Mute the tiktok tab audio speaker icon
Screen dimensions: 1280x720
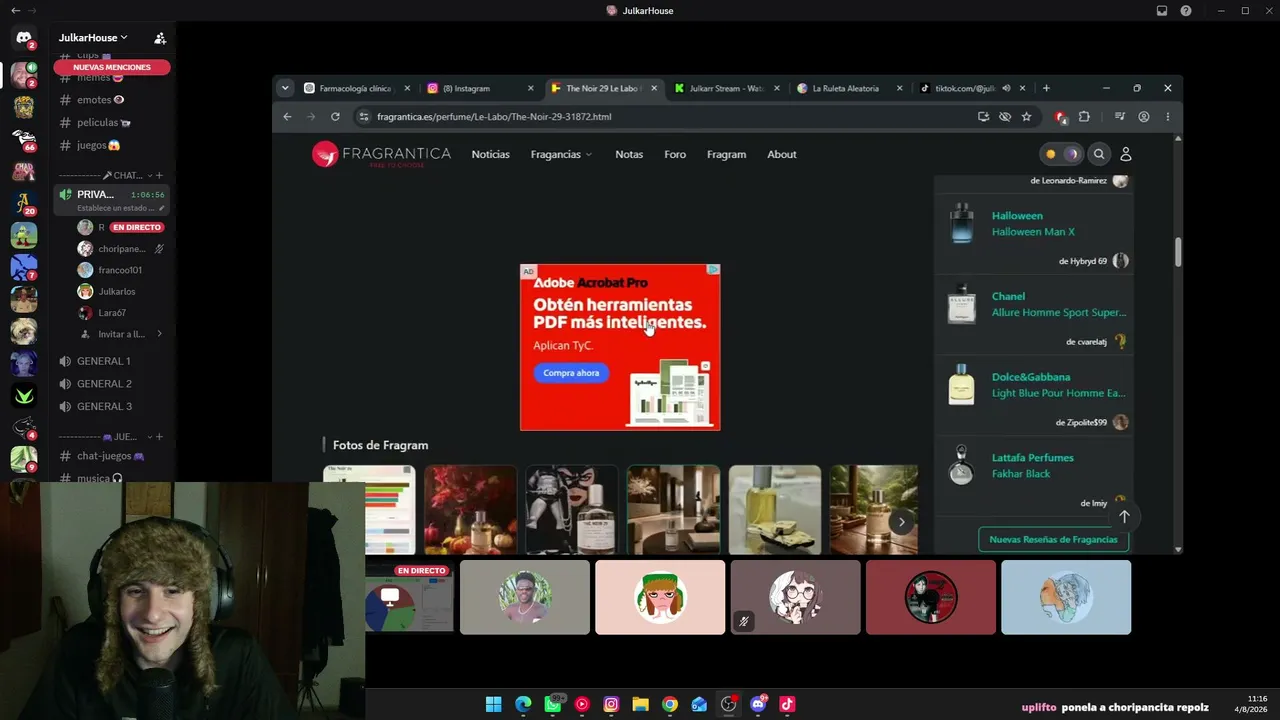coord(1006,88)
